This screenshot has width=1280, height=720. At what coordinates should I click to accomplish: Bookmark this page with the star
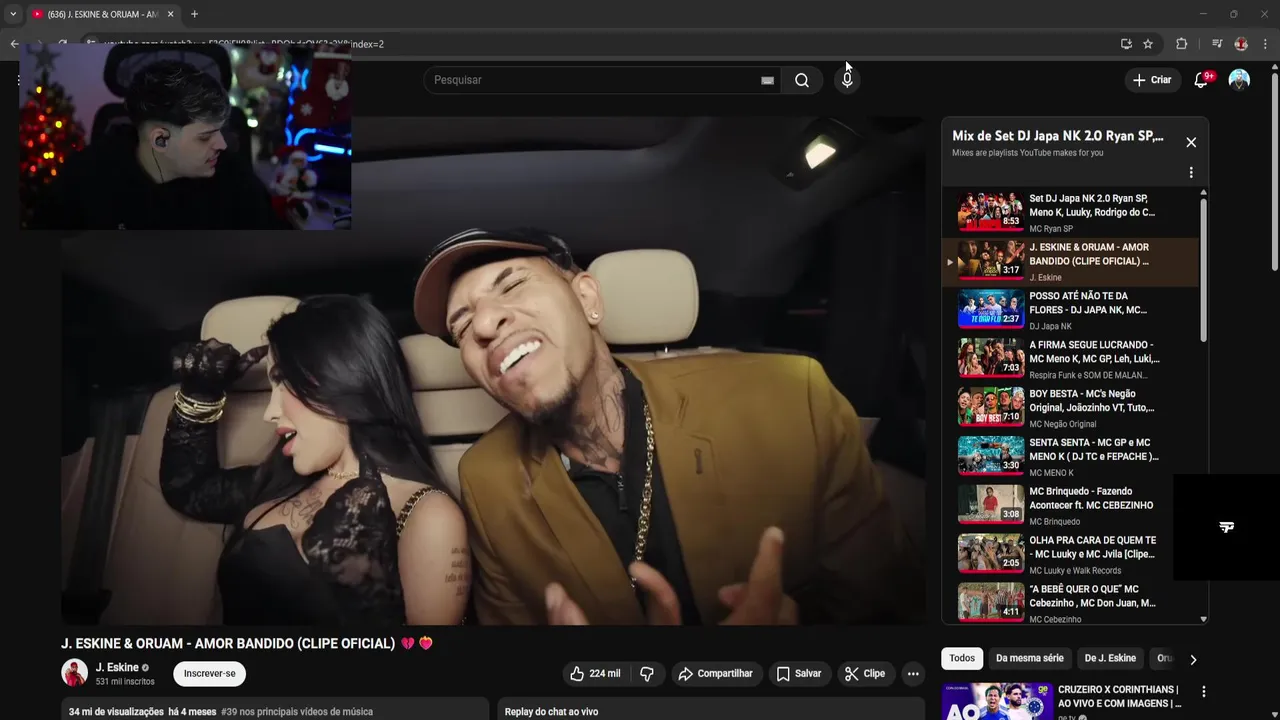point(1148,44)
